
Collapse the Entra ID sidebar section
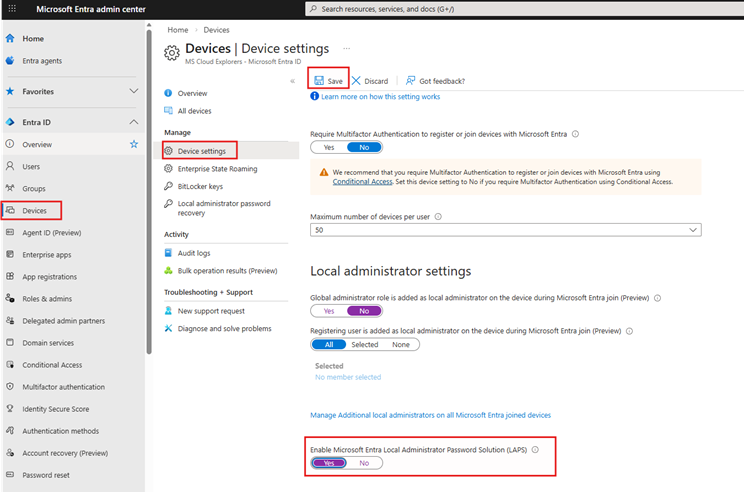click(x=134, y=122)
